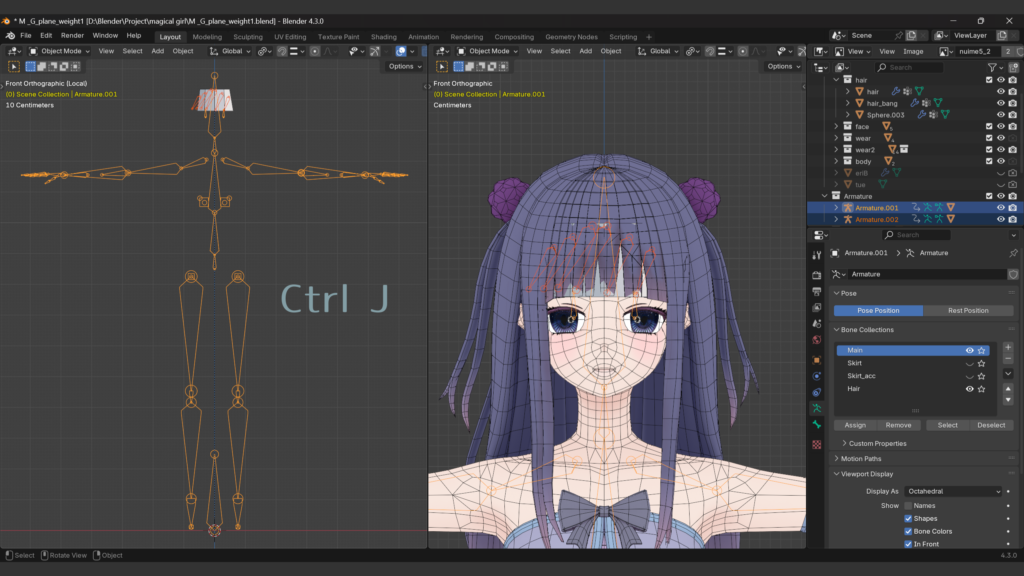
Task: Add a new bone collection with plus
Action: (x=1008, y=347)
